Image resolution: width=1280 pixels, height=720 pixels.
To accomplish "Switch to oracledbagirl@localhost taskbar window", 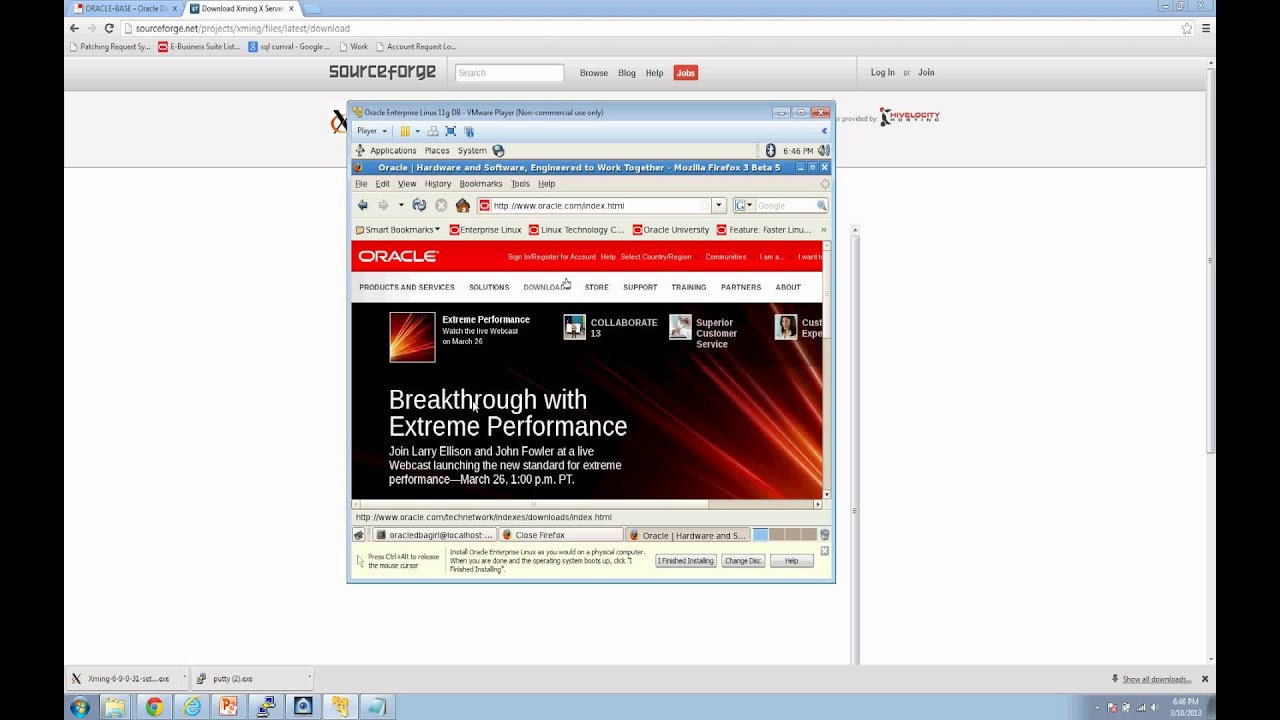I will [434, 535].
